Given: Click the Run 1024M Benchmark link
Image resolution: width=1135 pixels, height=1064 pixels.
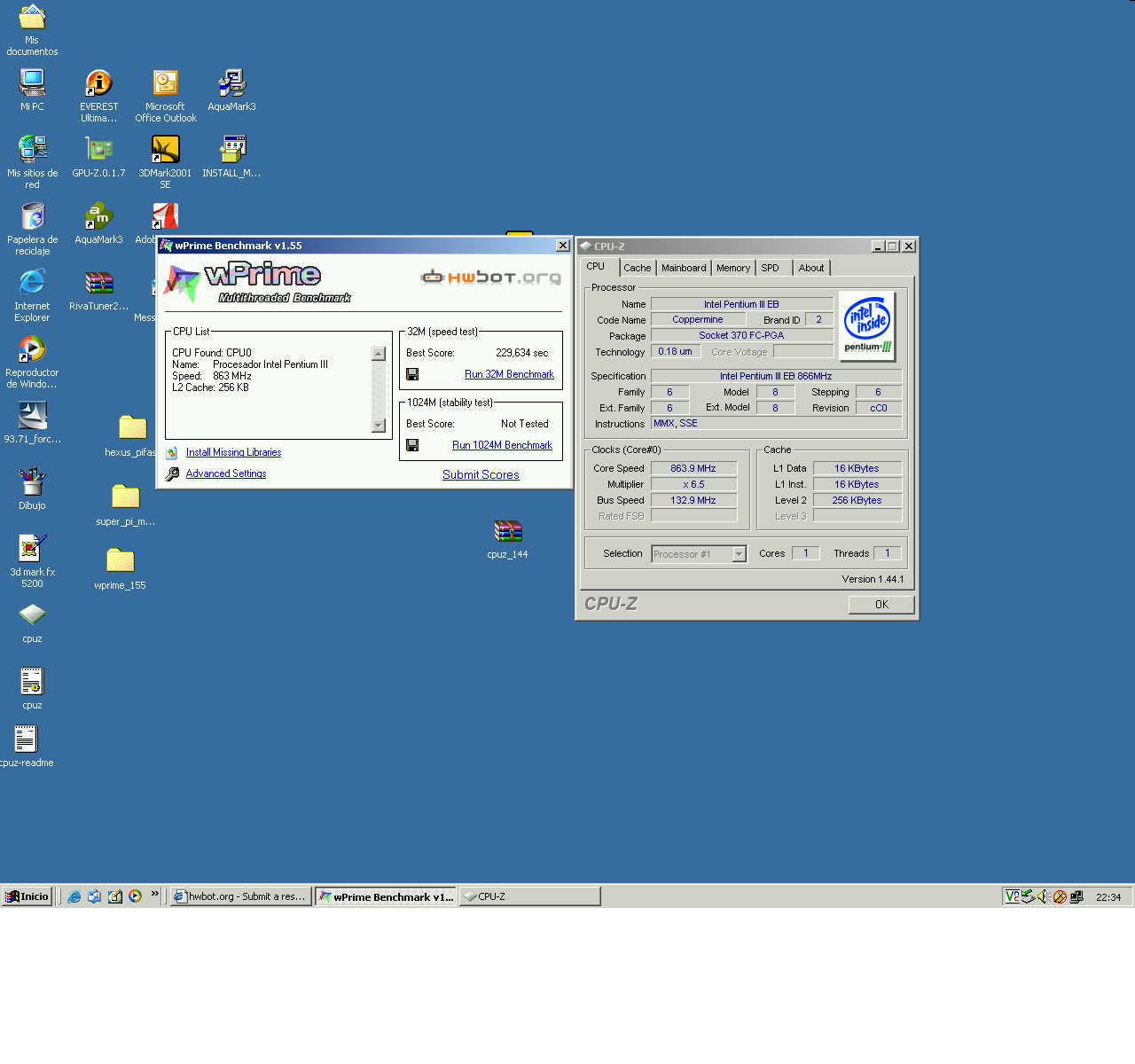Looking at the screenshot, I should pos(502,445).
